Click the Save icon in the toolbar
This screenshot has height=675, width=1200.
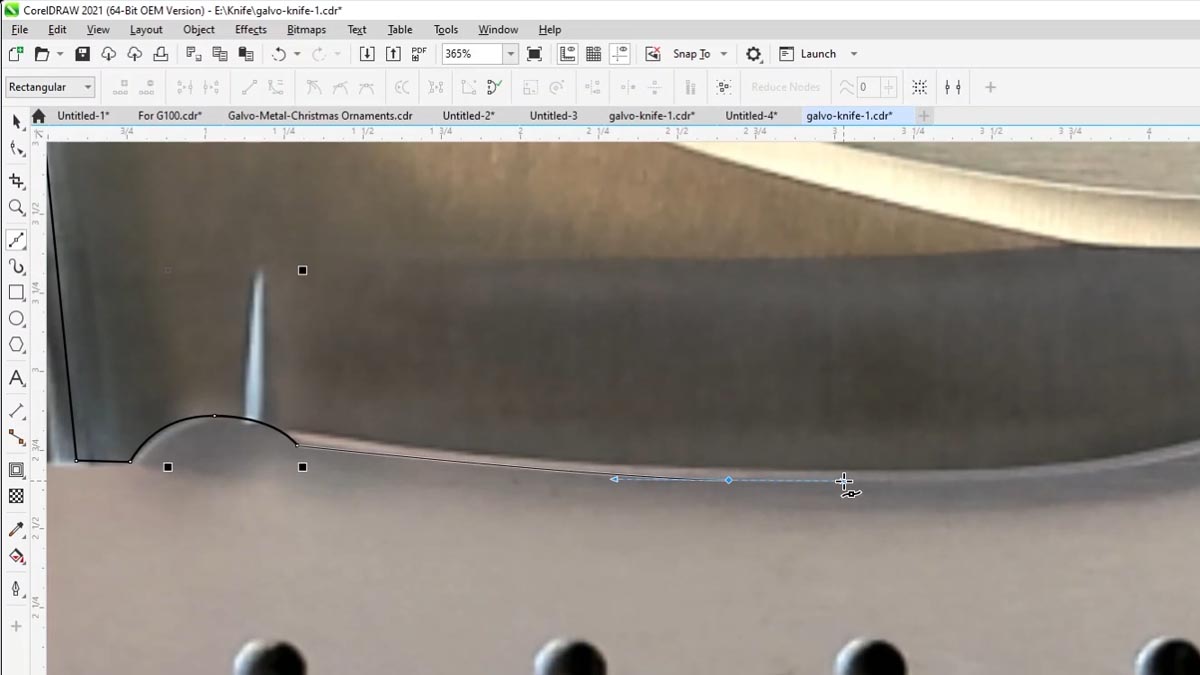click(83, 53)
